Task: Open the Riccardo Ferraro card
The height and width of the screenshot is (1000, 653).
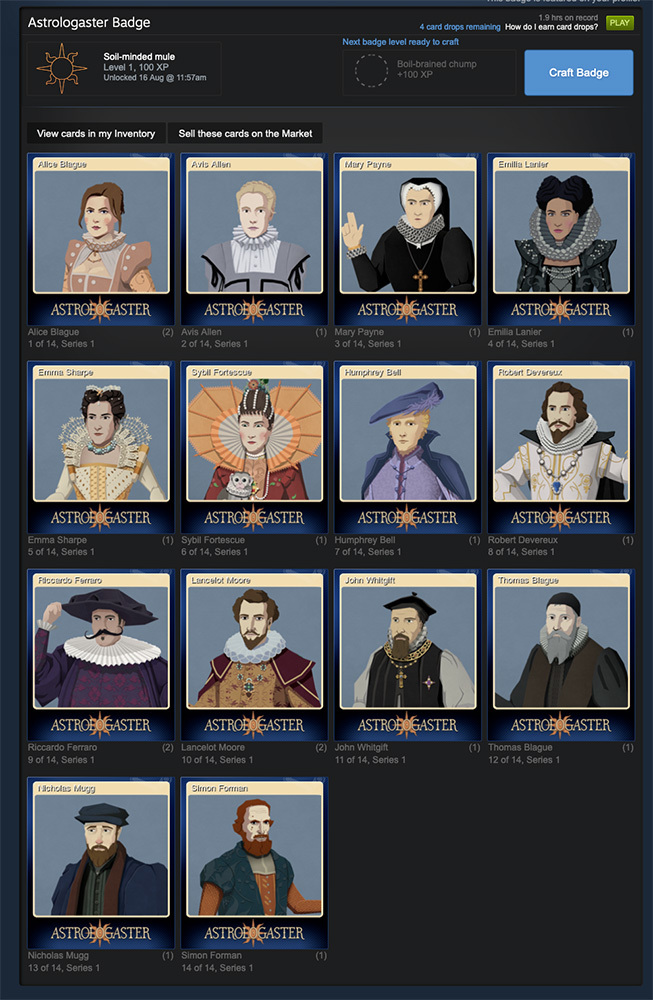Action: coord(101,655)
